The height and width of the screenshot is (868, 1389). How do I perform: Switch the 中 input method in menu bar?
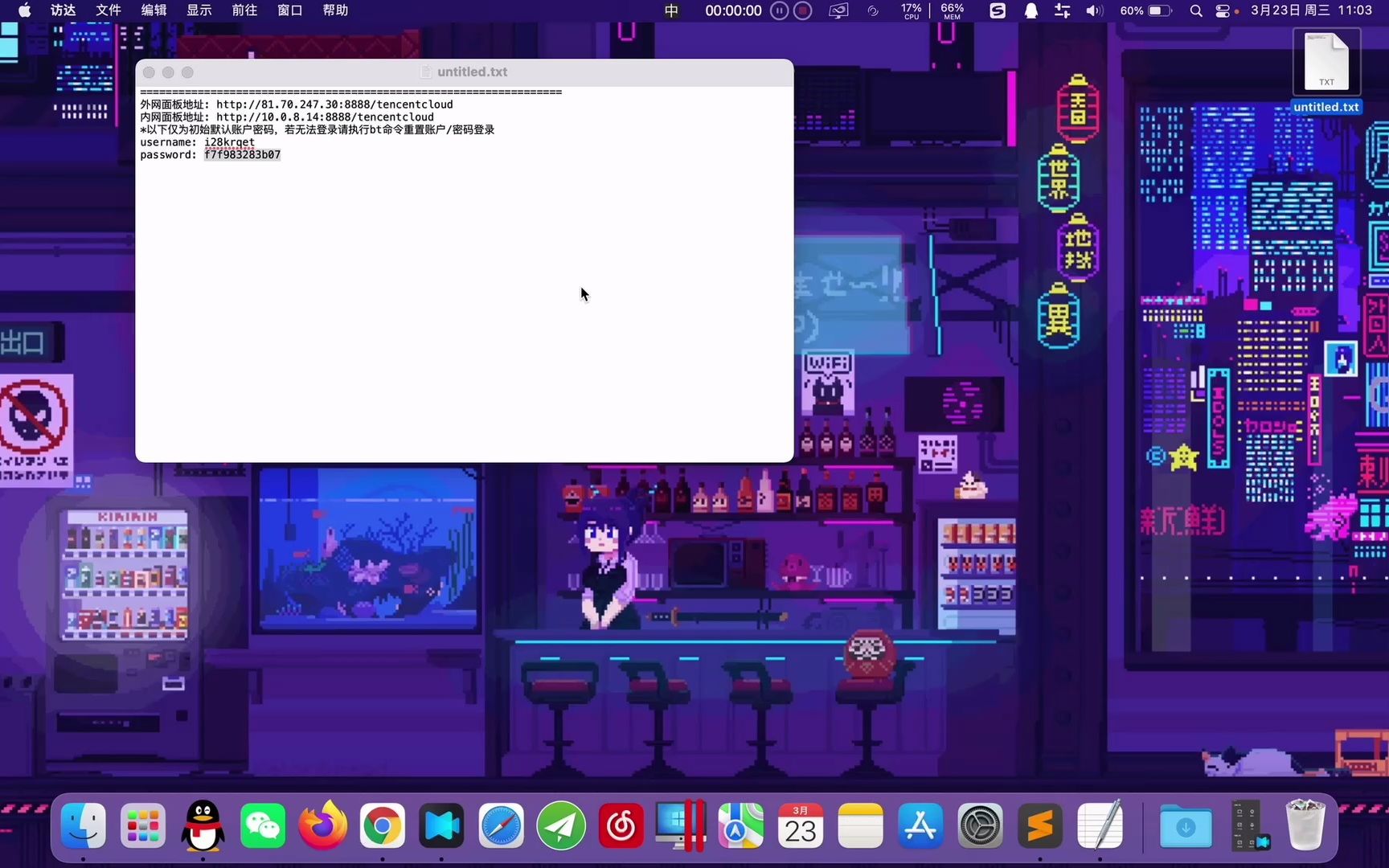(672, 10)
